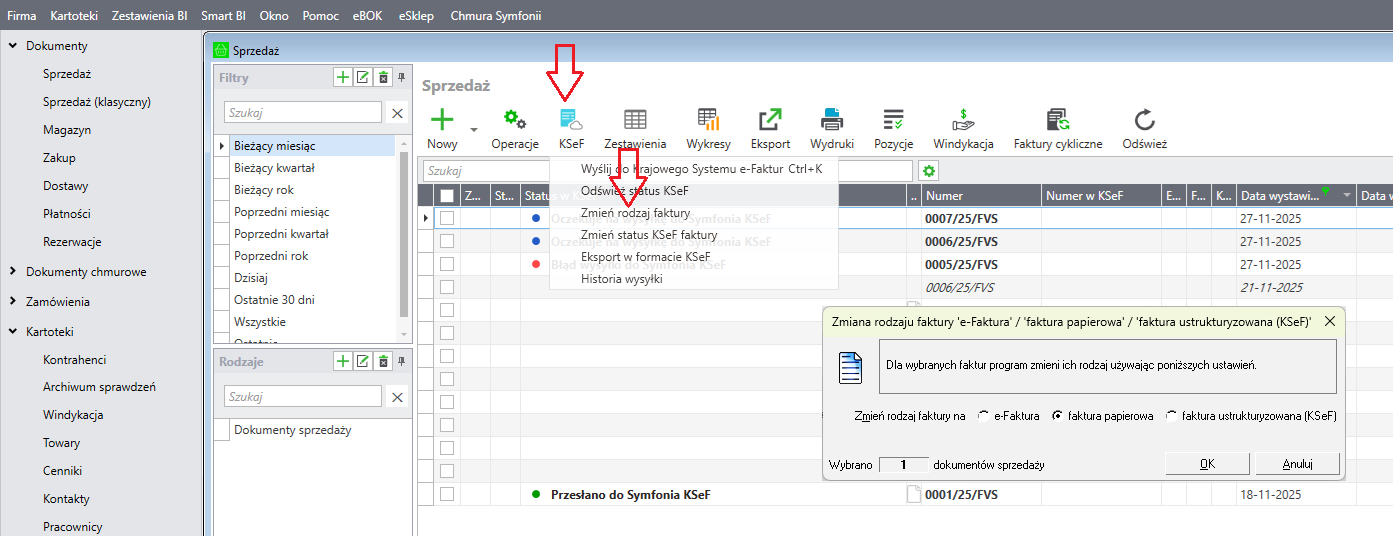
Task: Open Windykacja toolbar icon
Action: [x=963, y=121]
